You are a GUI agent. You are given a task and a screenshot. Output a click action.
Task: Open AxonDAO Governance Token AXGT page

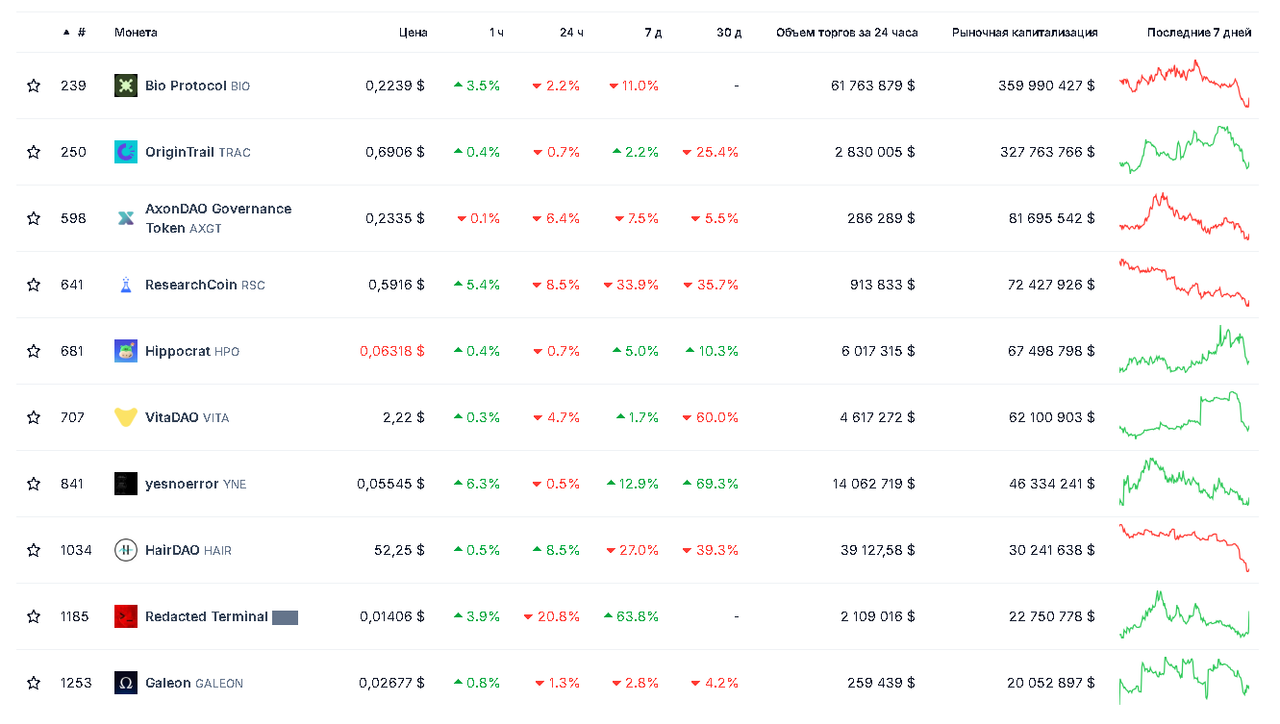(x=218, y=218)
